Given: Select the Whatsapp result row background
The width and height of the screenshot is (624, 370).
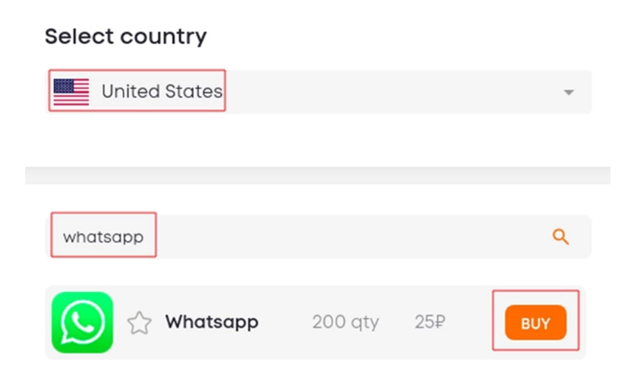Looking at the screenshot, I should [x=316, y=322].
